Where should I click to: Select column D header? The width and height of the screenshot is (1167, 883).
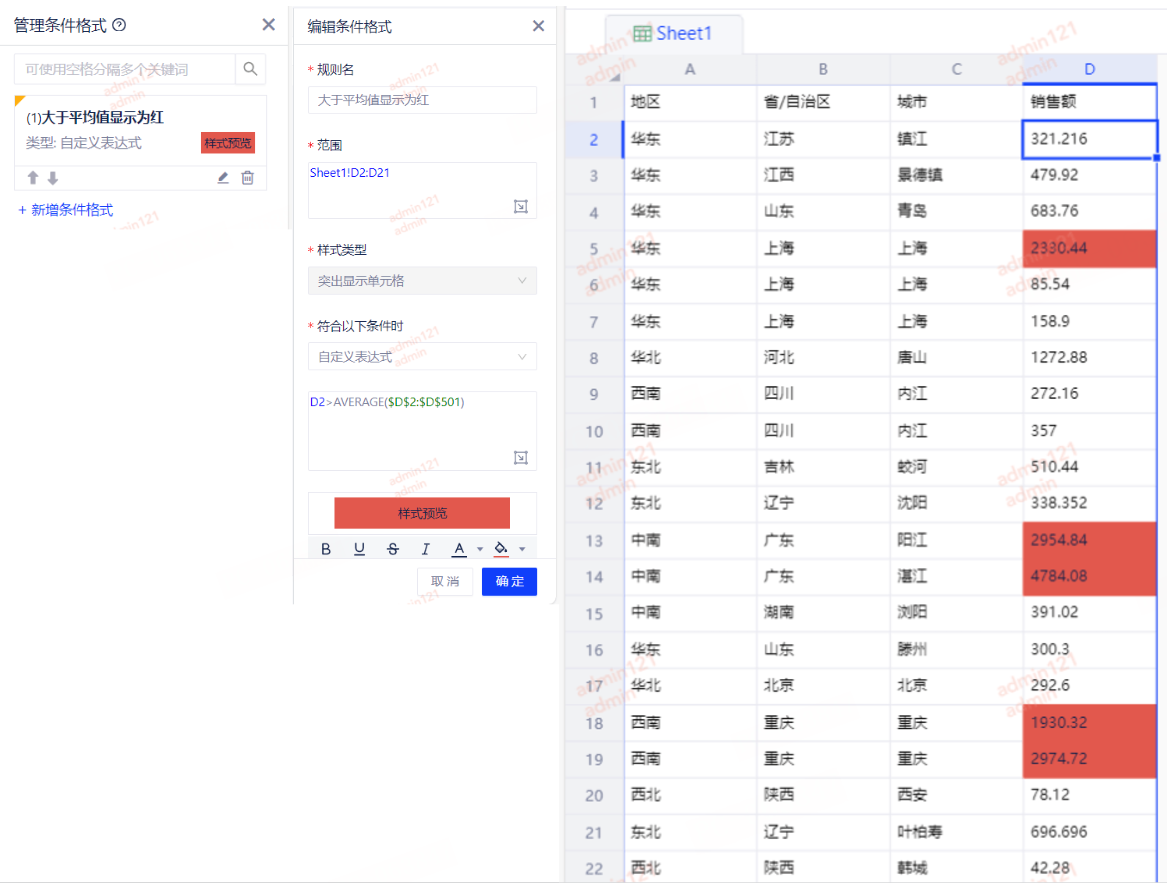click(1090, 69)
